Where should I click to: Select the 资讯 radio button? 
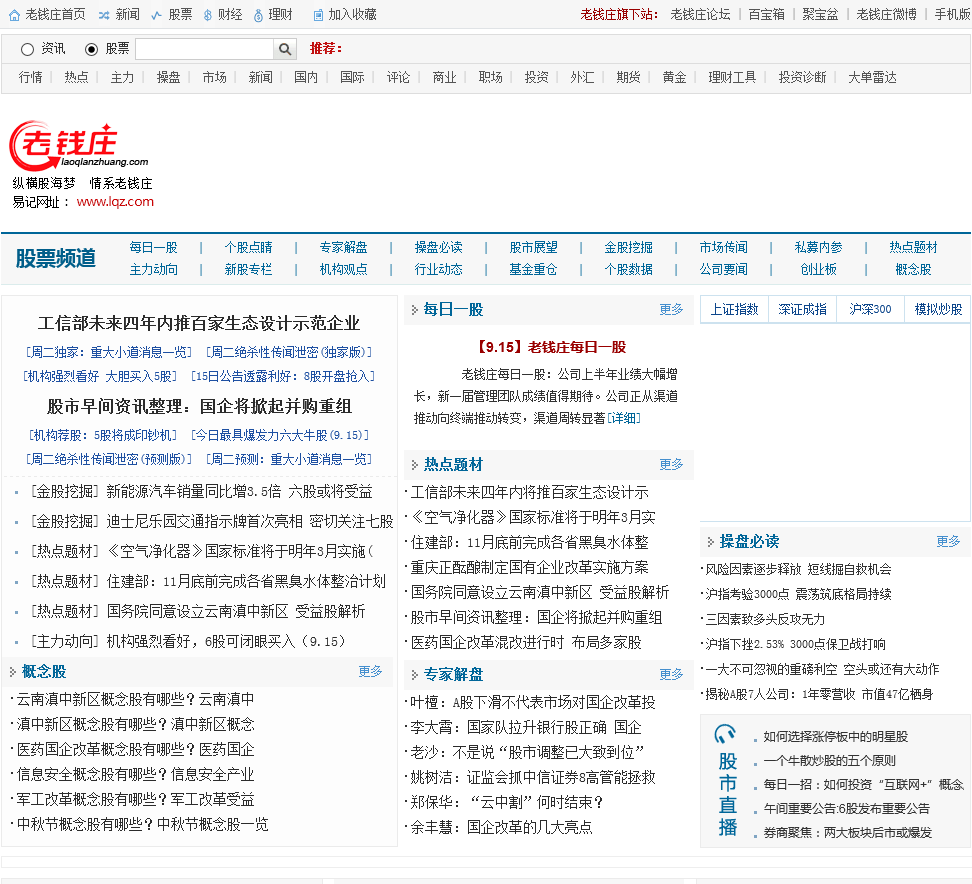pos(28,49)
